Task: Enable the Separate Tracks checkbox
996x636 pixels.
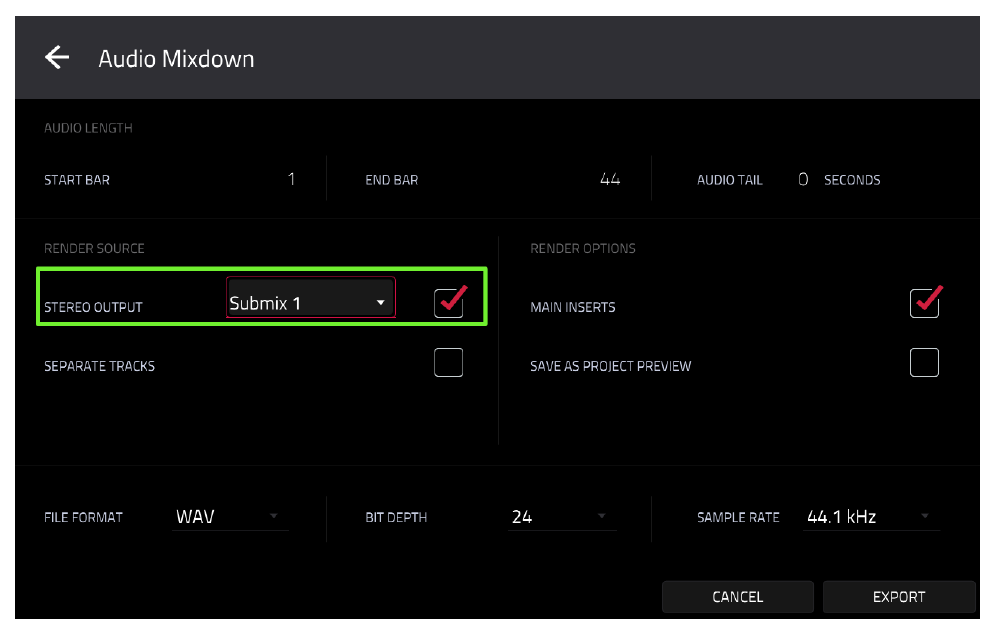Action: coord(448,362)
